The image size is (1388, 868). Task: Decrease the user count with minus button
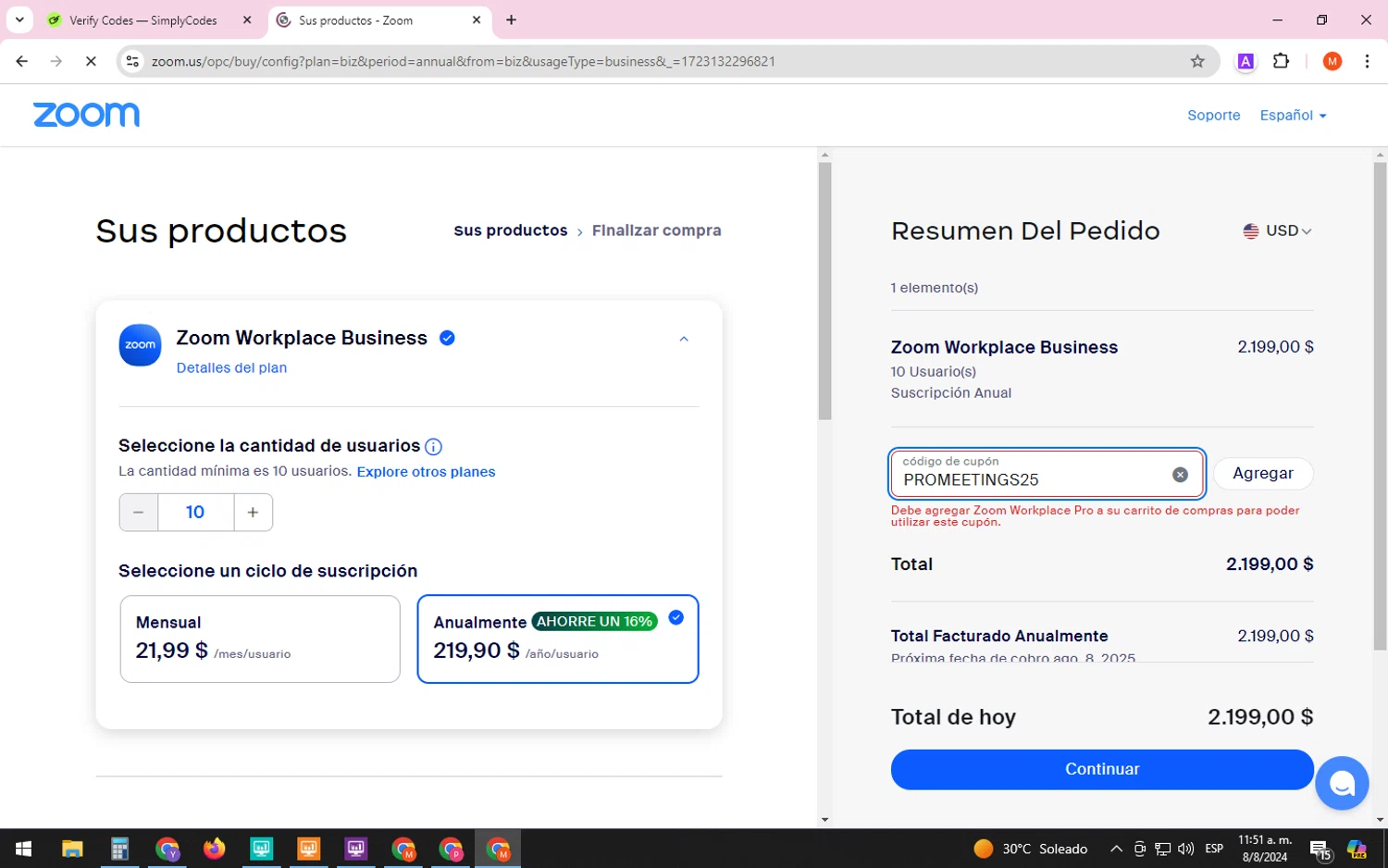[x=139, y=512]
